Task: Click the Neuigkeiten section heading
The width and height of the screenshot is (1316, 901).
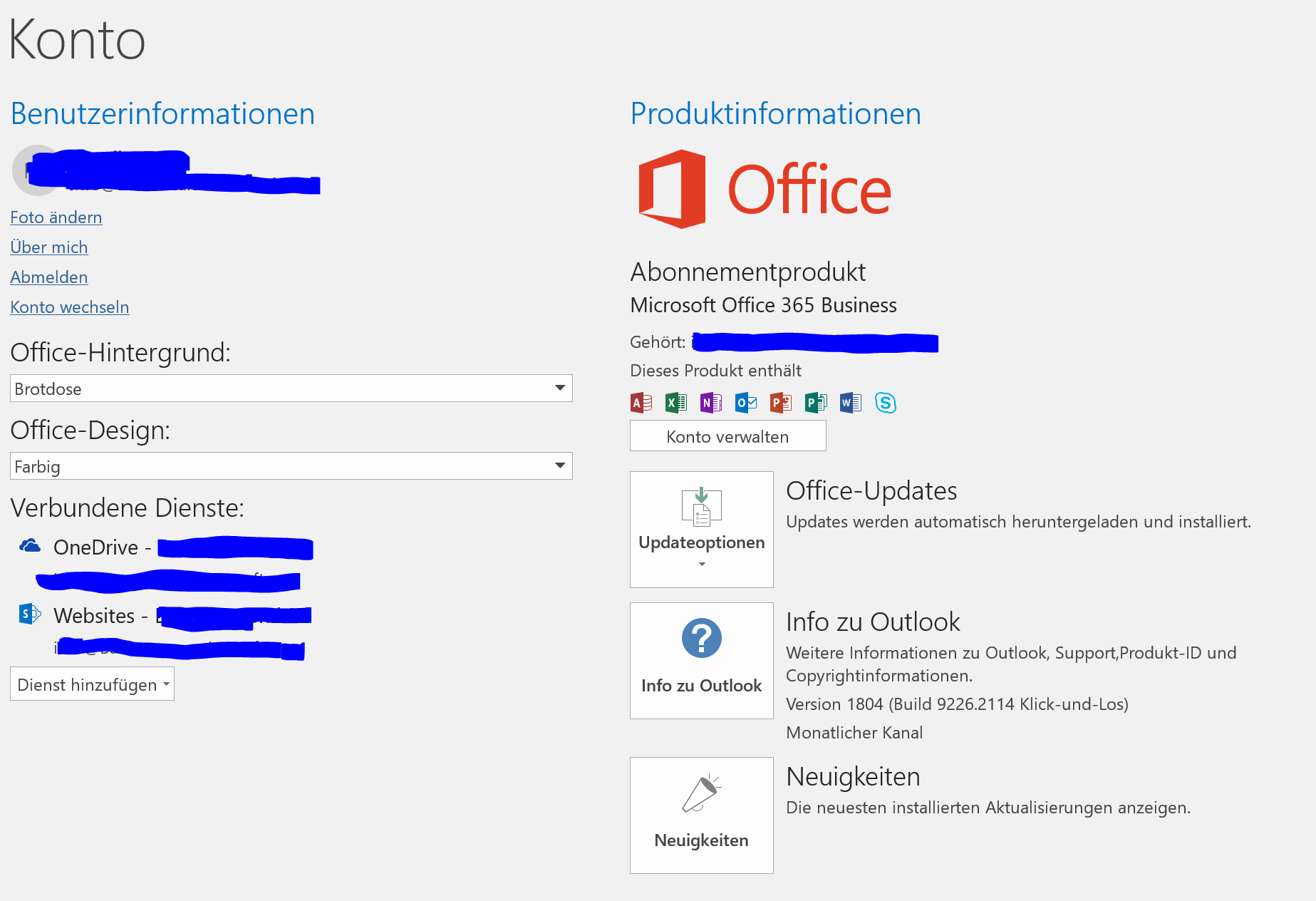Action: 853,777
